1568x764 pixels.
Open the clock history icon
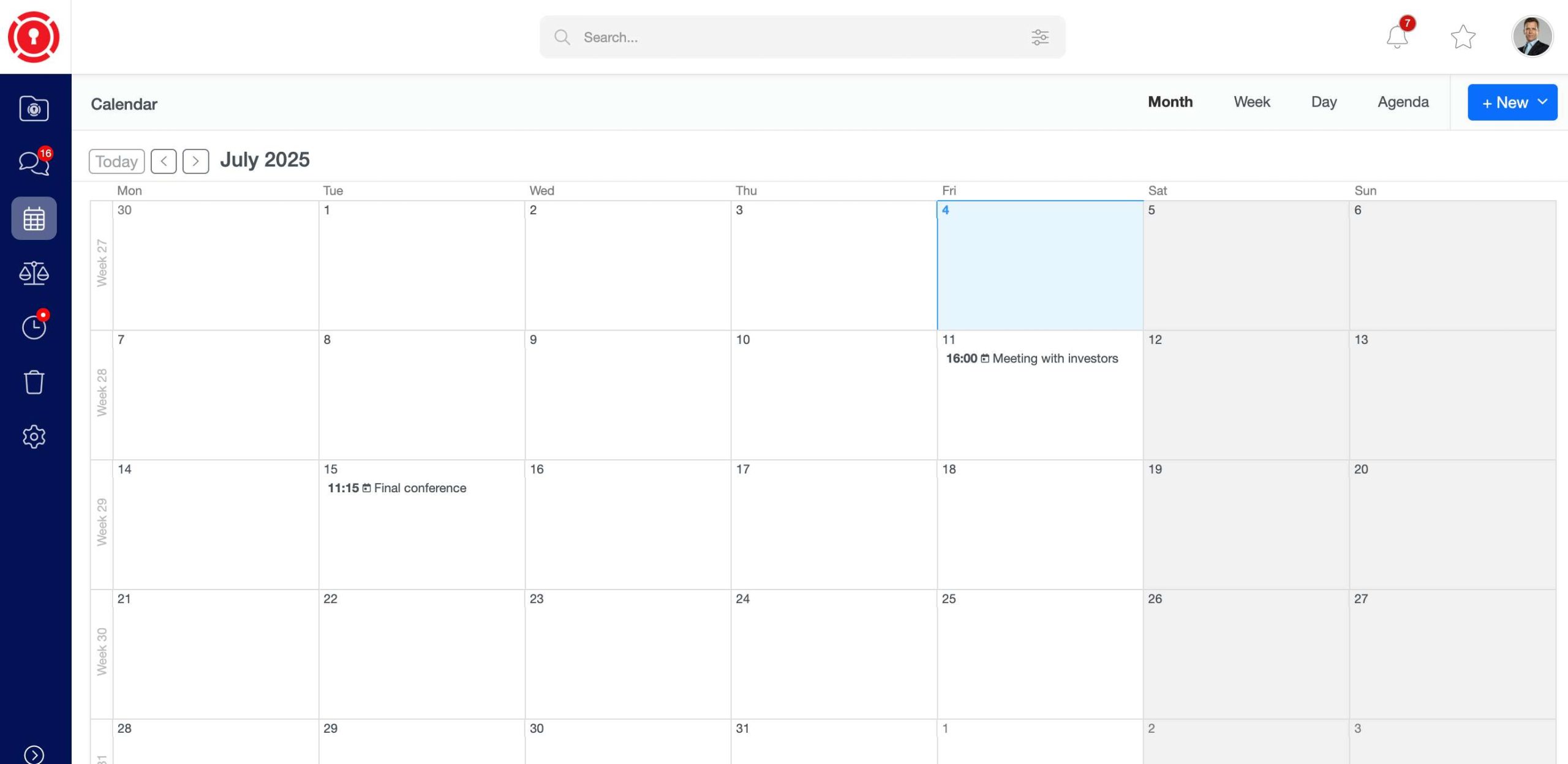pos(34,327)
